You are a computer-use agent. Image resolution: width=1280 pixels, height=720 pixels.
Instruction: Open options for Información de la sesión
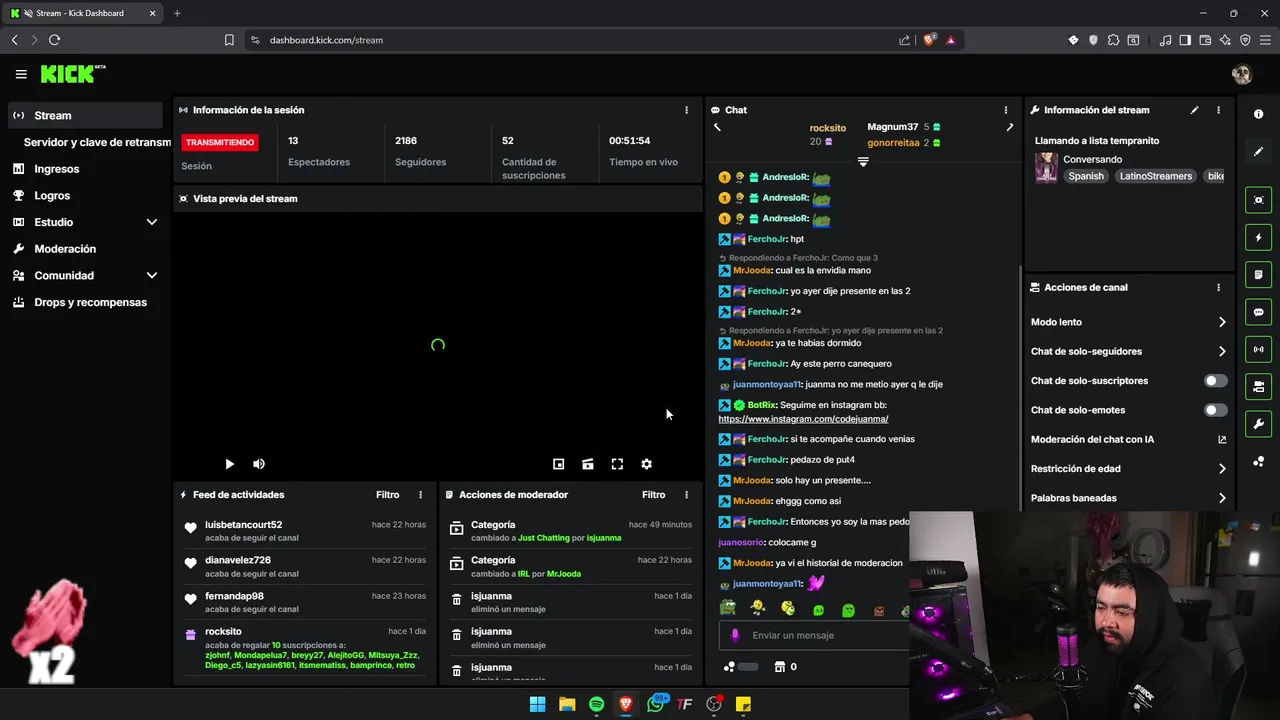pos(686,110)
